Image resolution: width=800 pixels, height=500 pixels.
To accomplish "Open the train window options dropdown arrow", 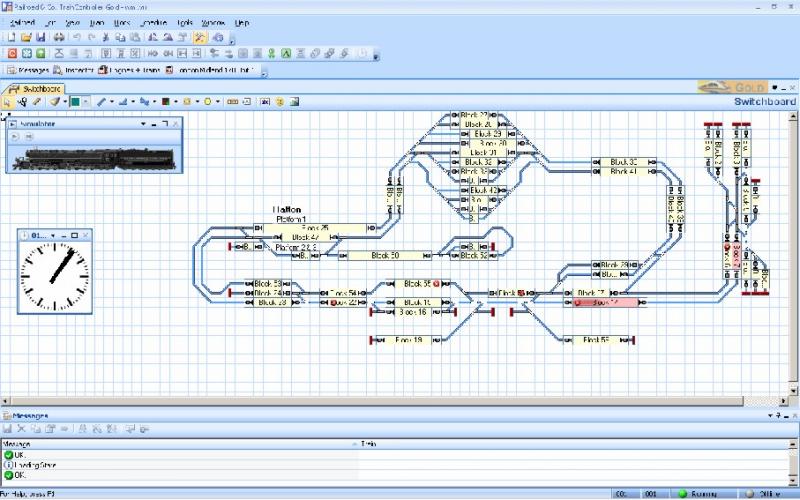I will click(x=143, y=124).
